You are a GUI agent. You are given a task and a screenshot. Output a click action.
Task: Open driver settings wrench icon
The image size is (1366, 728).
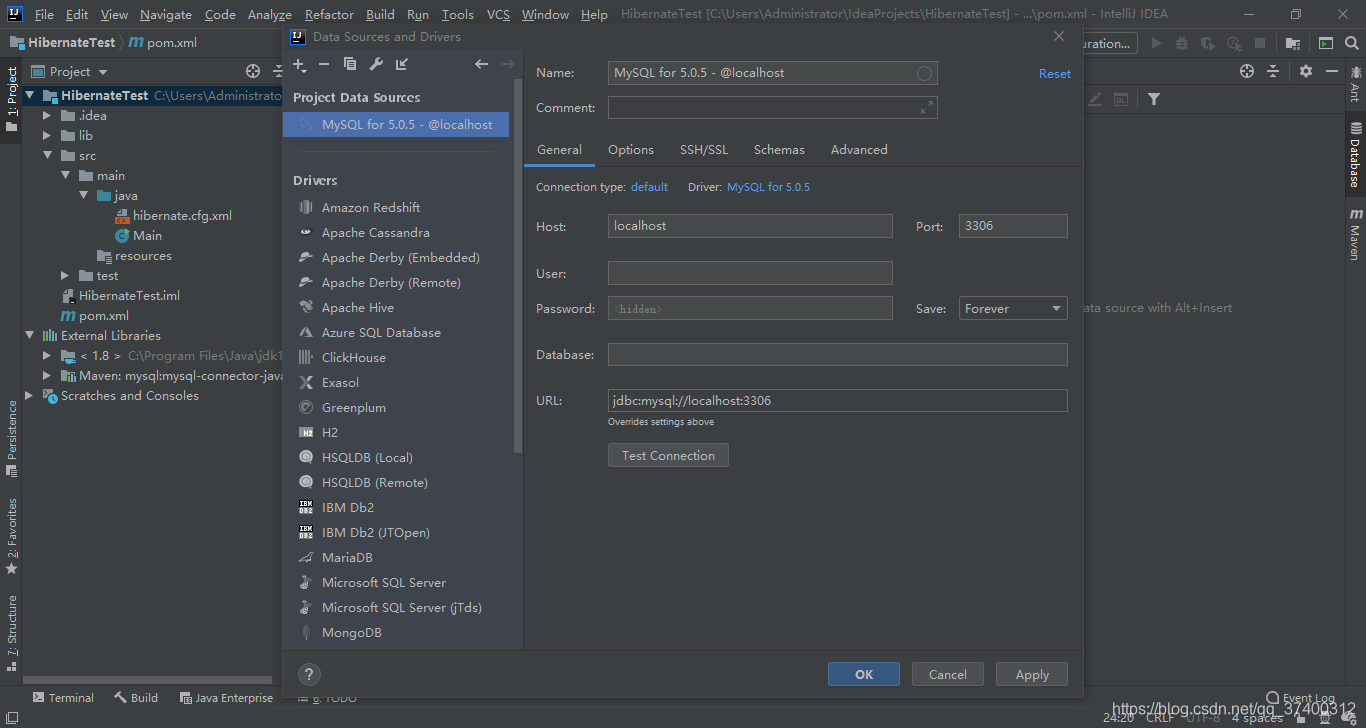tap(376, 64)
